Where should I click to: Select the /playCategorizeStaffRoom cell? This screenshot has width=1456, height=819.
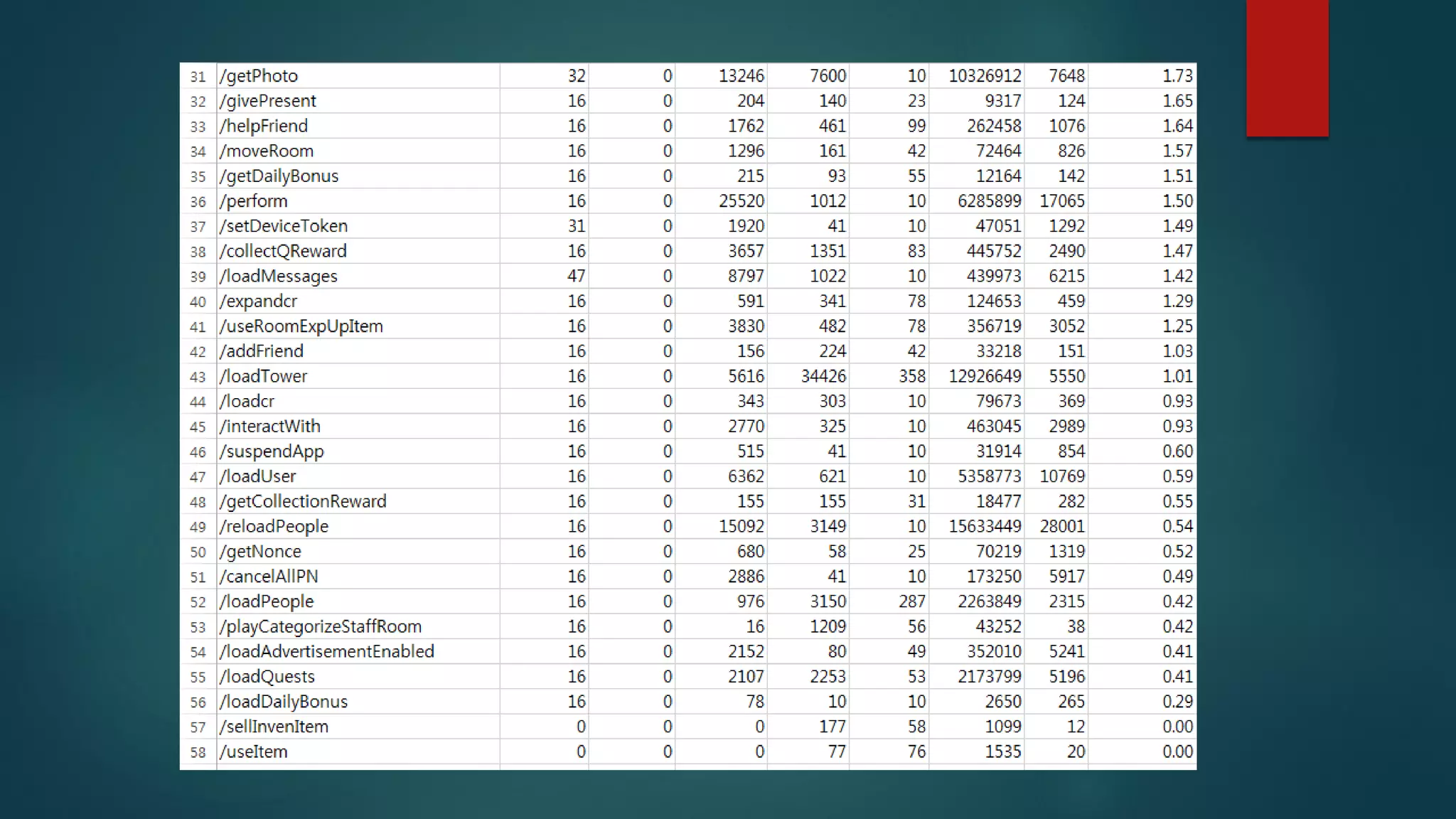click(x=321, y=627)
